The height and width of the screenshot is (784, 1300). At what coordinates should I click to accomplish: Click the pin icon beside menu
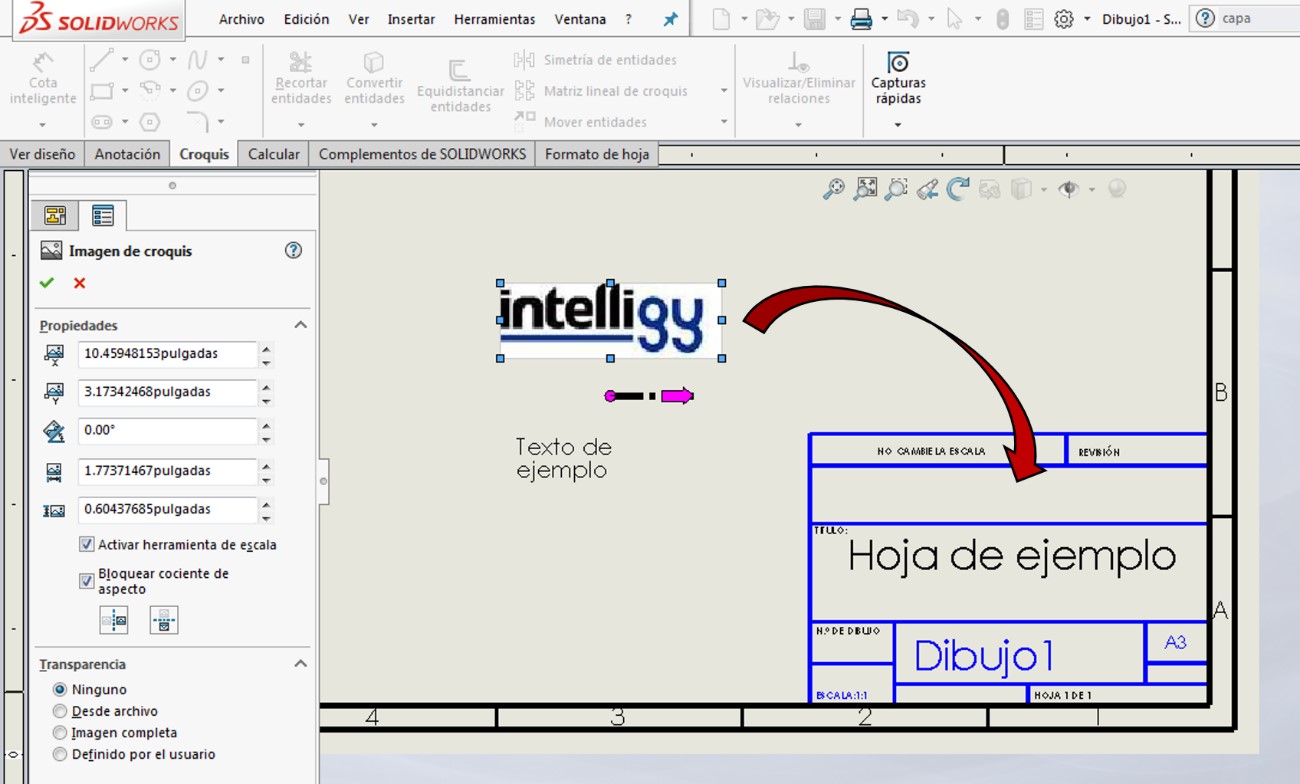670,19
